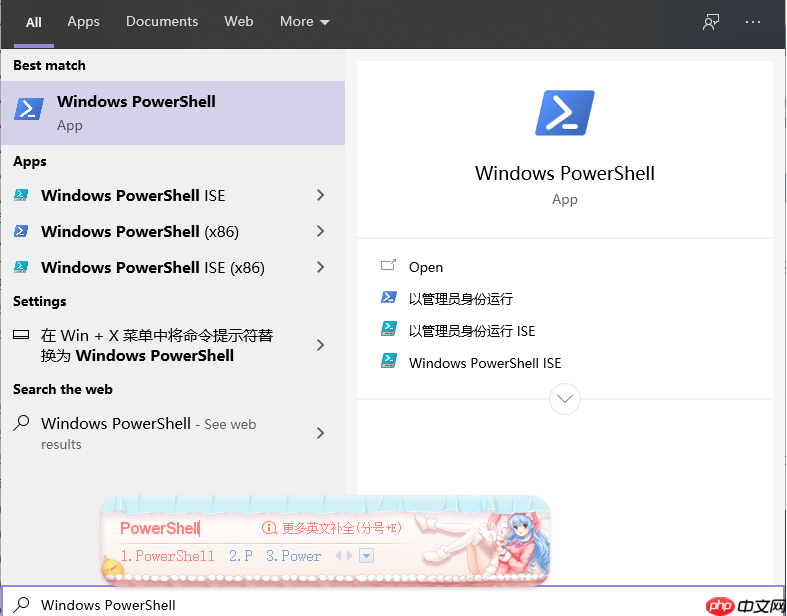Switch to the Documents tab

click(162, 22)
